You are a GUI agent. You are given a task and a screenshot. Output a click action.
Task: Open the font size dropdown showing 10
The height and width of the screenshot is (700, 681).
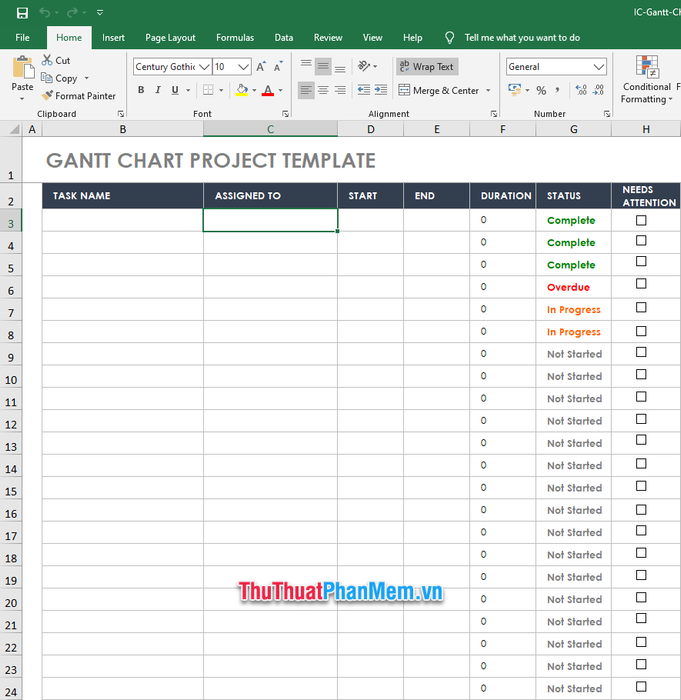pyautogui.click(x=245, y=67)
